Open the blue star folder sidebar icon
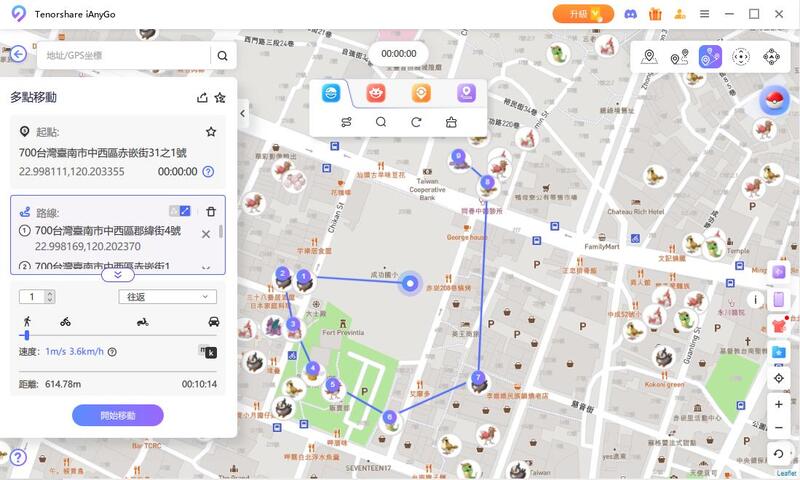Image resolution: width=800 pixels, height=480 pixels. [779, 351]
